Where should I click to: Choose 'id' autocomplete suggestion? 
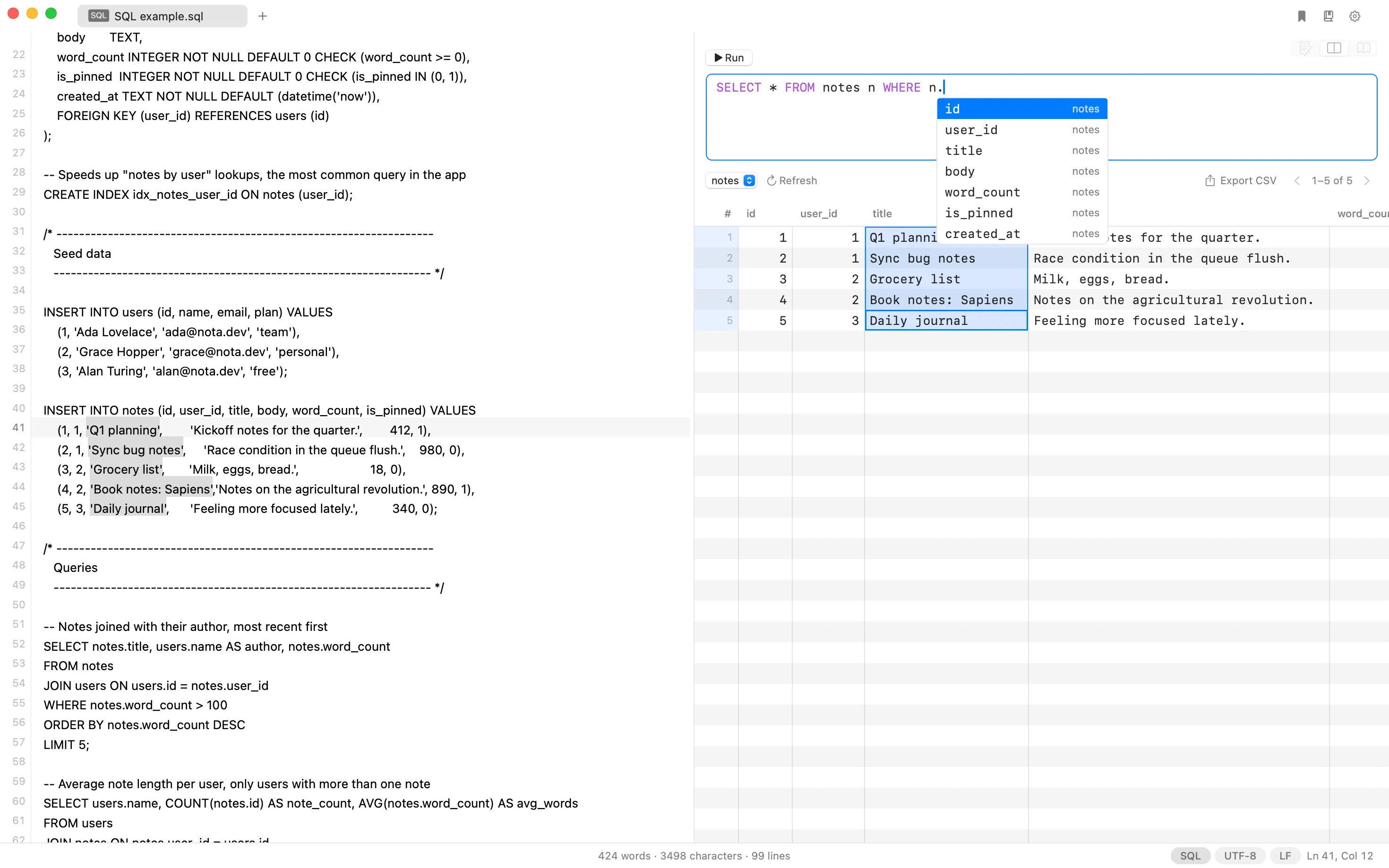[x=1021, y=109]
